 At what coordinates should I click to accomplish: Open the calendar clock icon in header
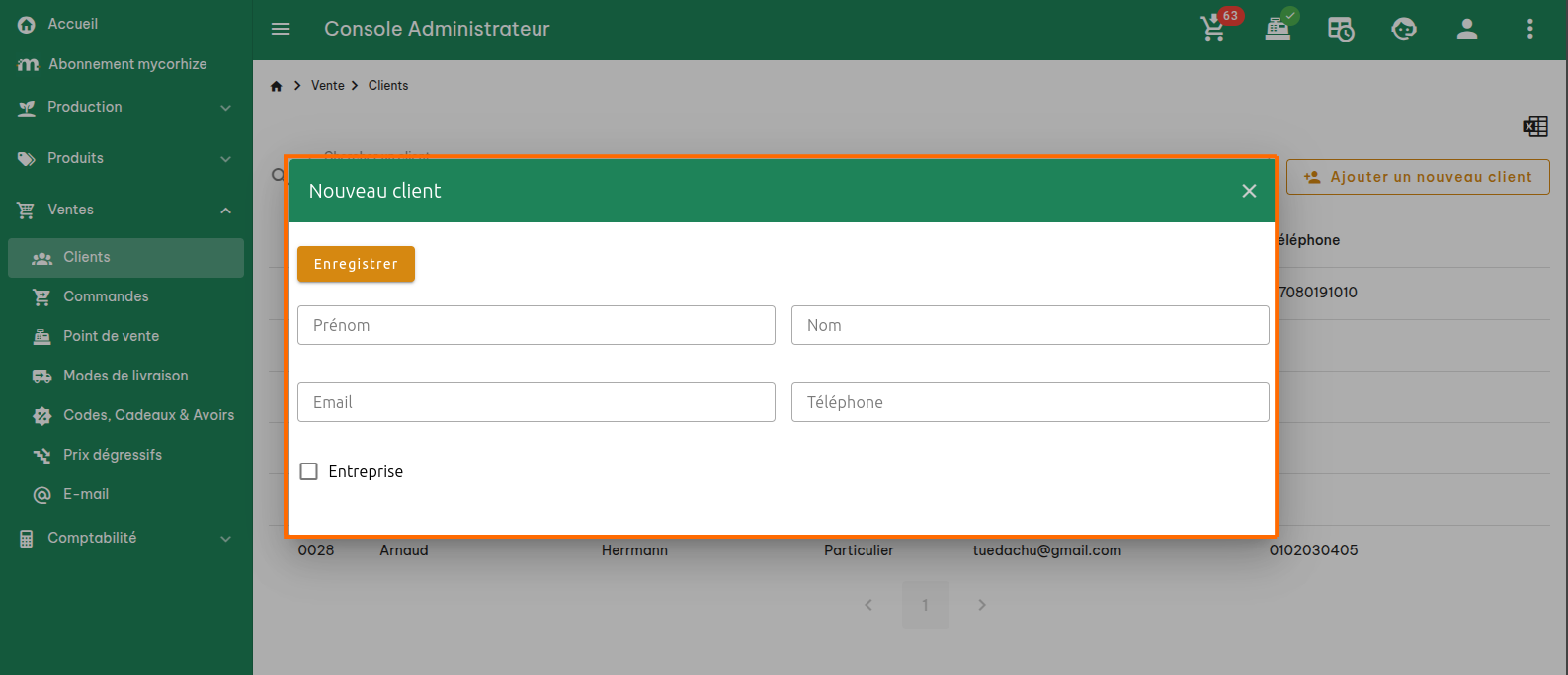[x=1341, y=29]
